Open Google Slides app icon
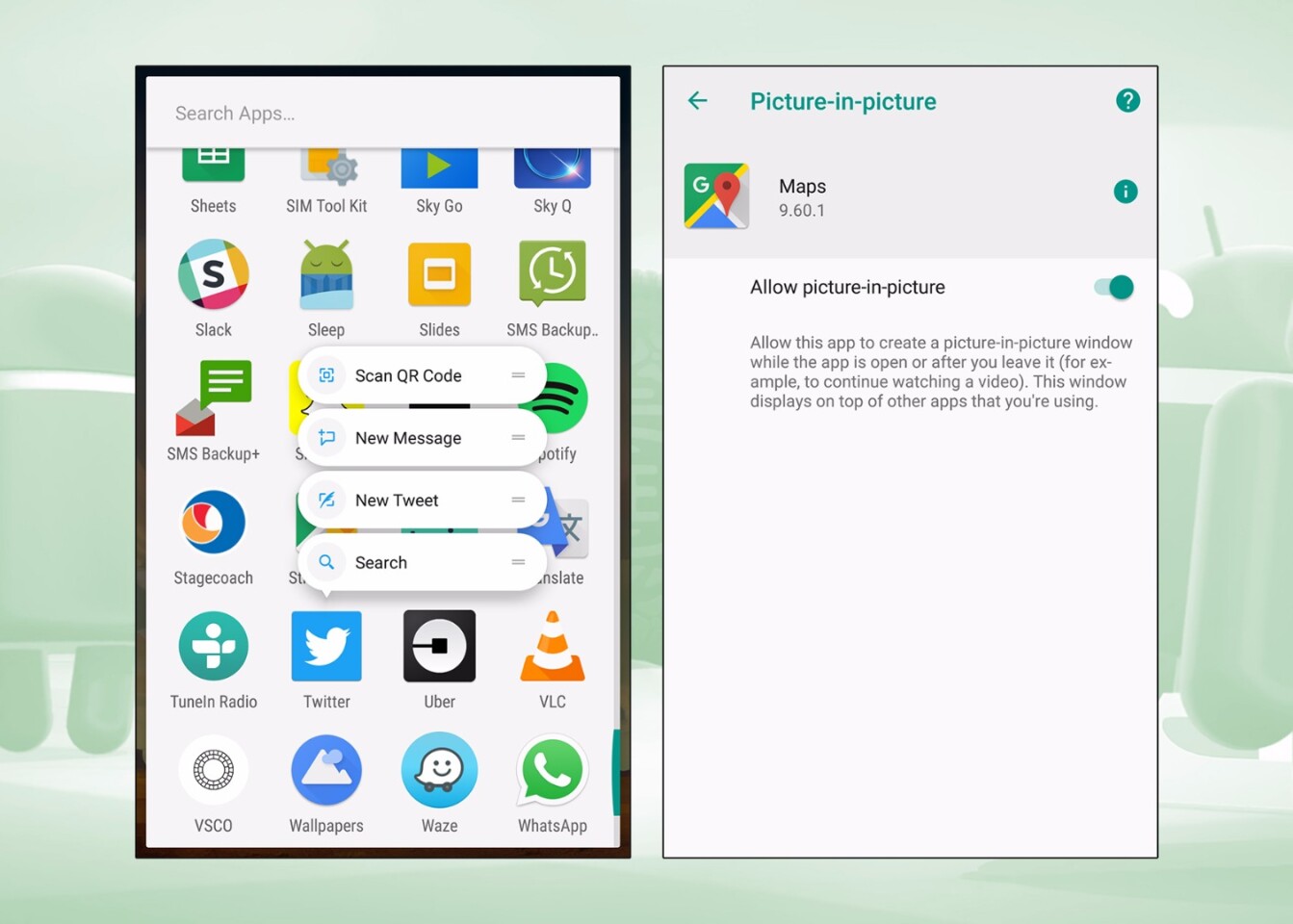Screen dimensions: 1293x924 tap(439, 275)
